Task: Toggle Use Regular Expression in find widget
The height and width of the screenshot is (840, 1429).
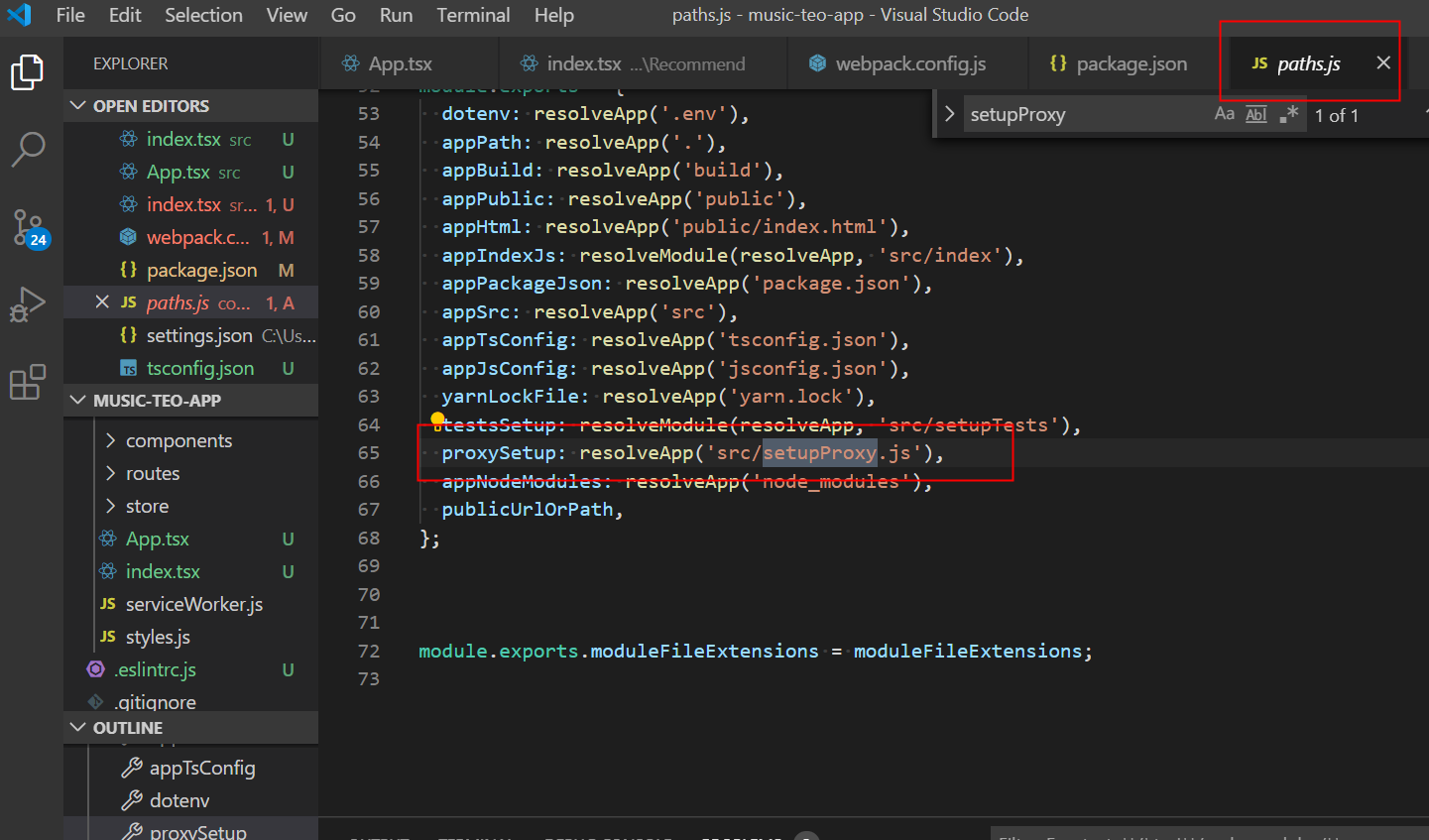Action: [1288, 114]
